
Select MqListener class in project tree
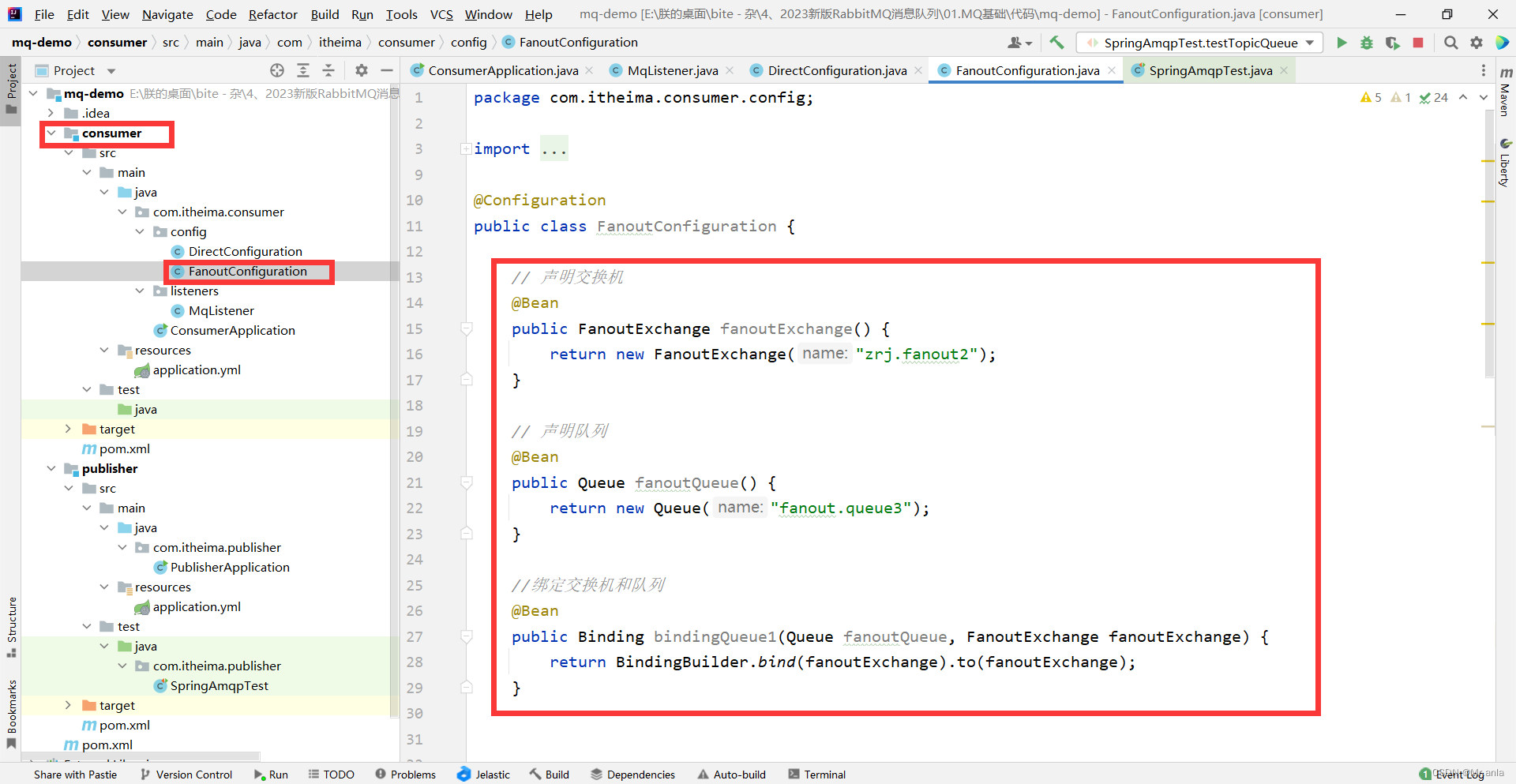(221, 310)
